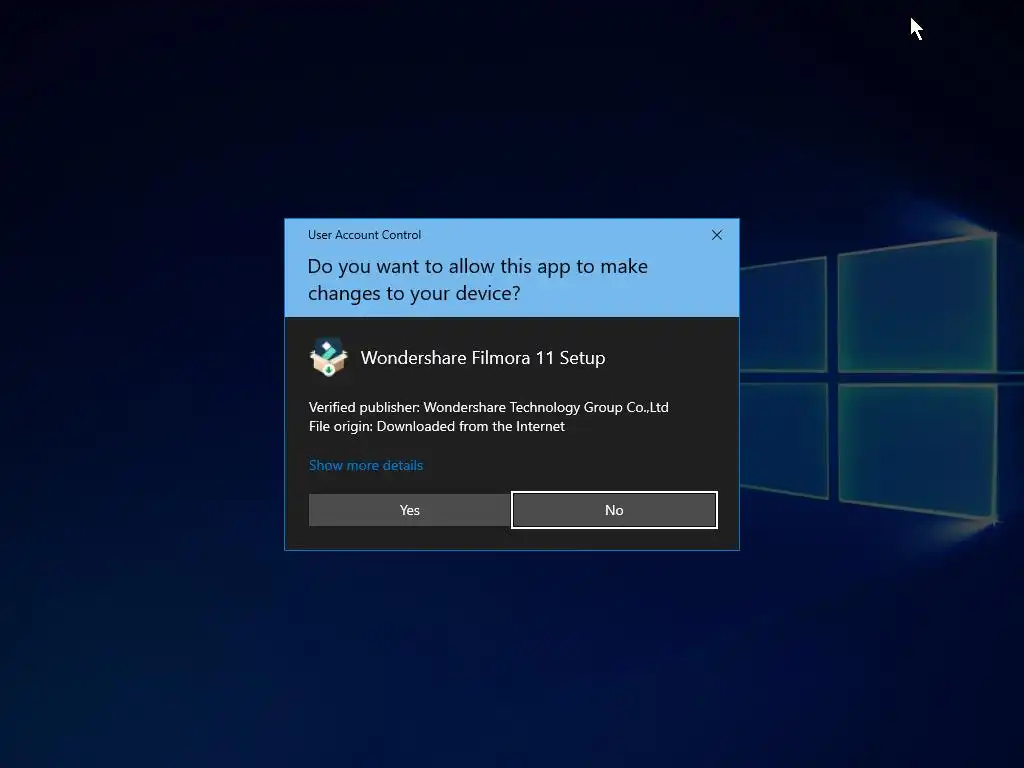Click Yes to allow Filmora setup
1024x768 pixels.
tap(409, 510)
